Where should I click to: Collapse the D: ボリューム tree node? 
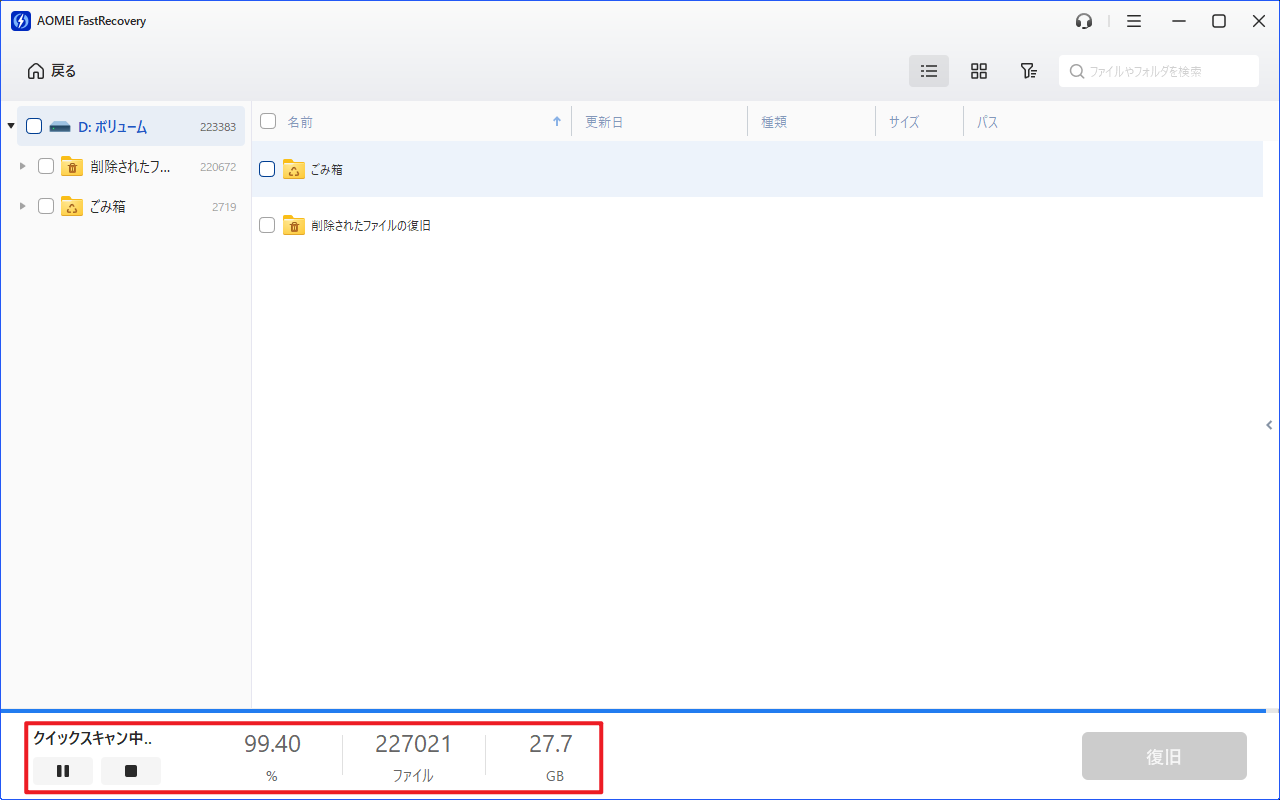point(11,126)
